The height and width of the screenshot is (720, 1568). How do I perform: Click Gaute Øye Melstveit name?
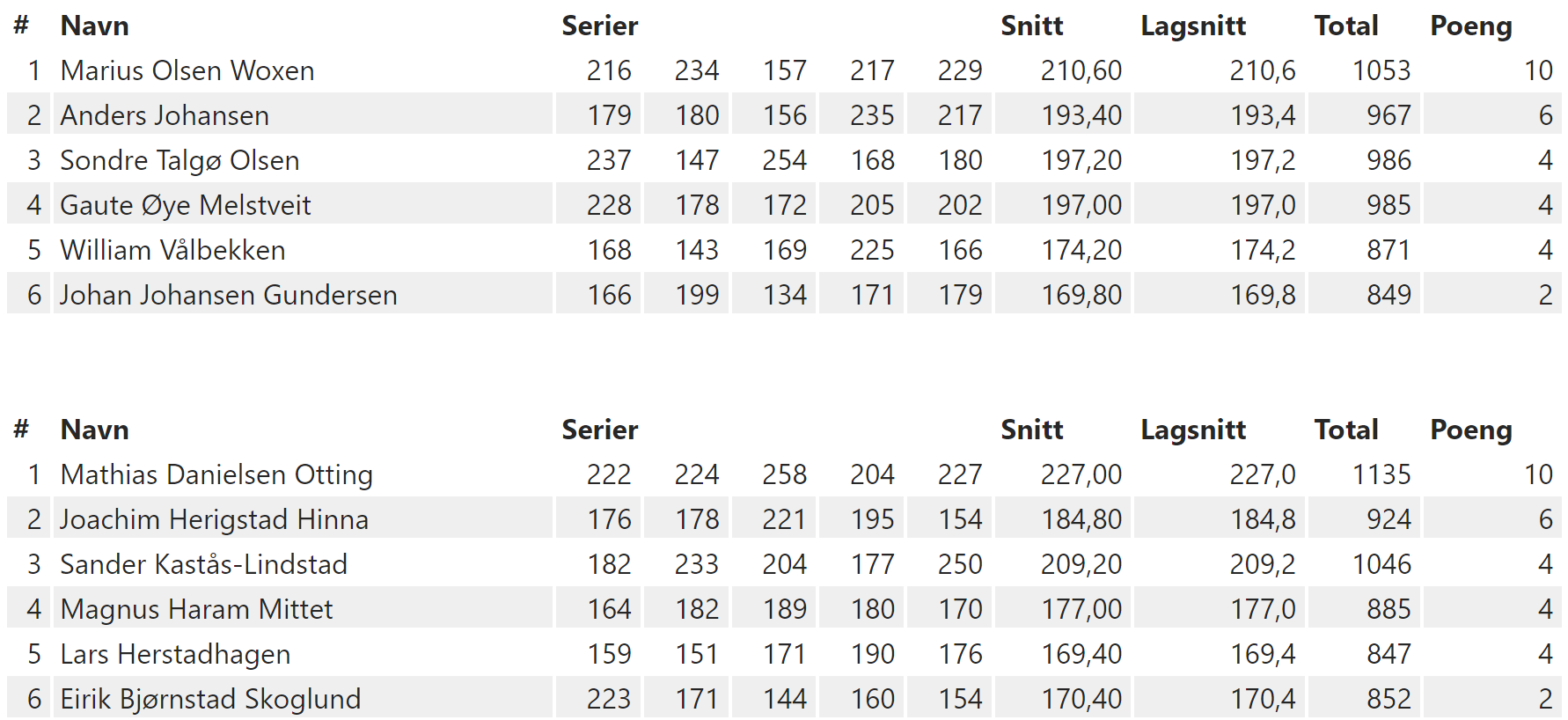pos(186,205)
